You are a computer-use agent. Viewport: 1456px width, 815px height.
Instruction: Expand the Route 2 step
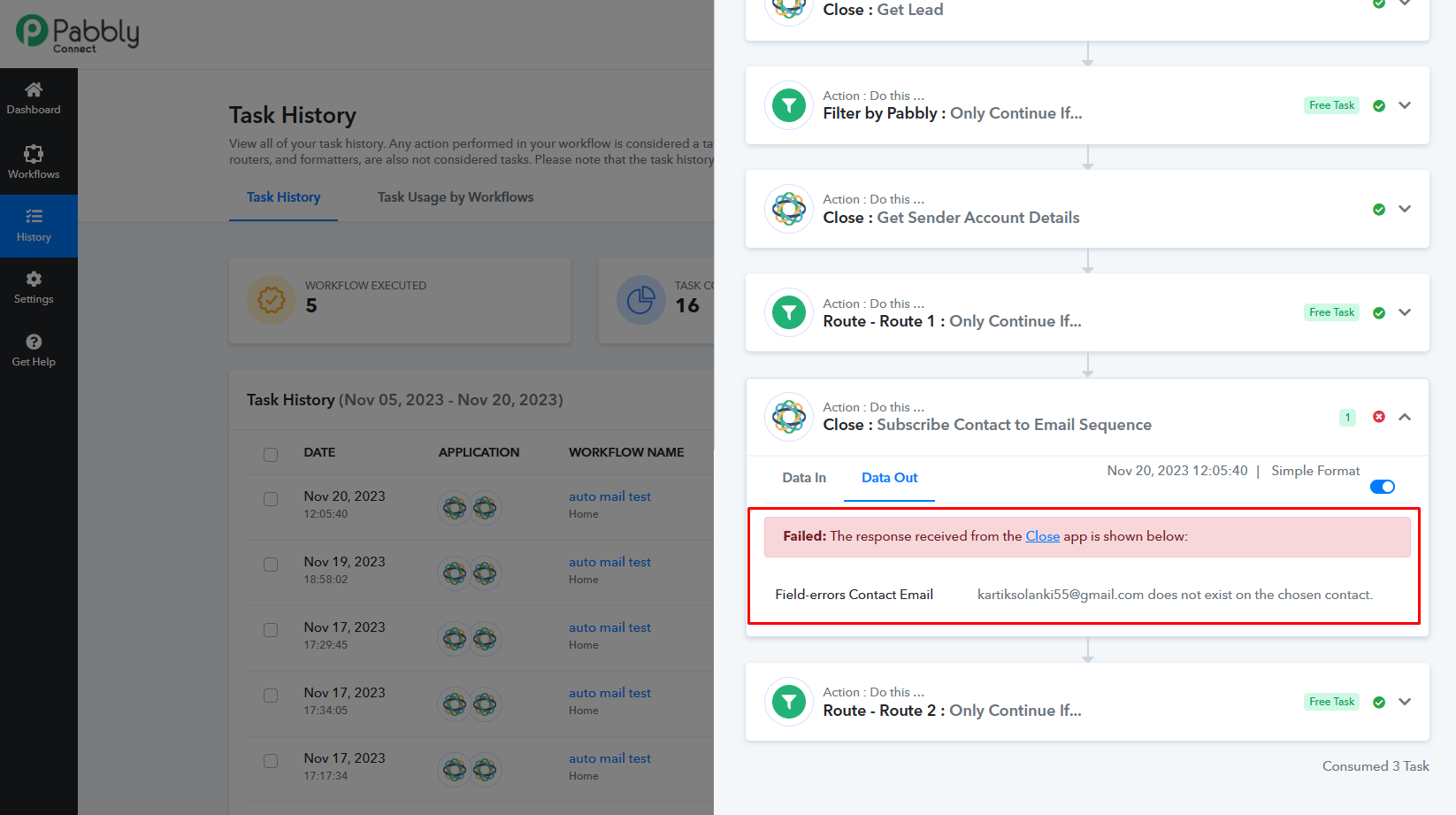pos(1405,702)
